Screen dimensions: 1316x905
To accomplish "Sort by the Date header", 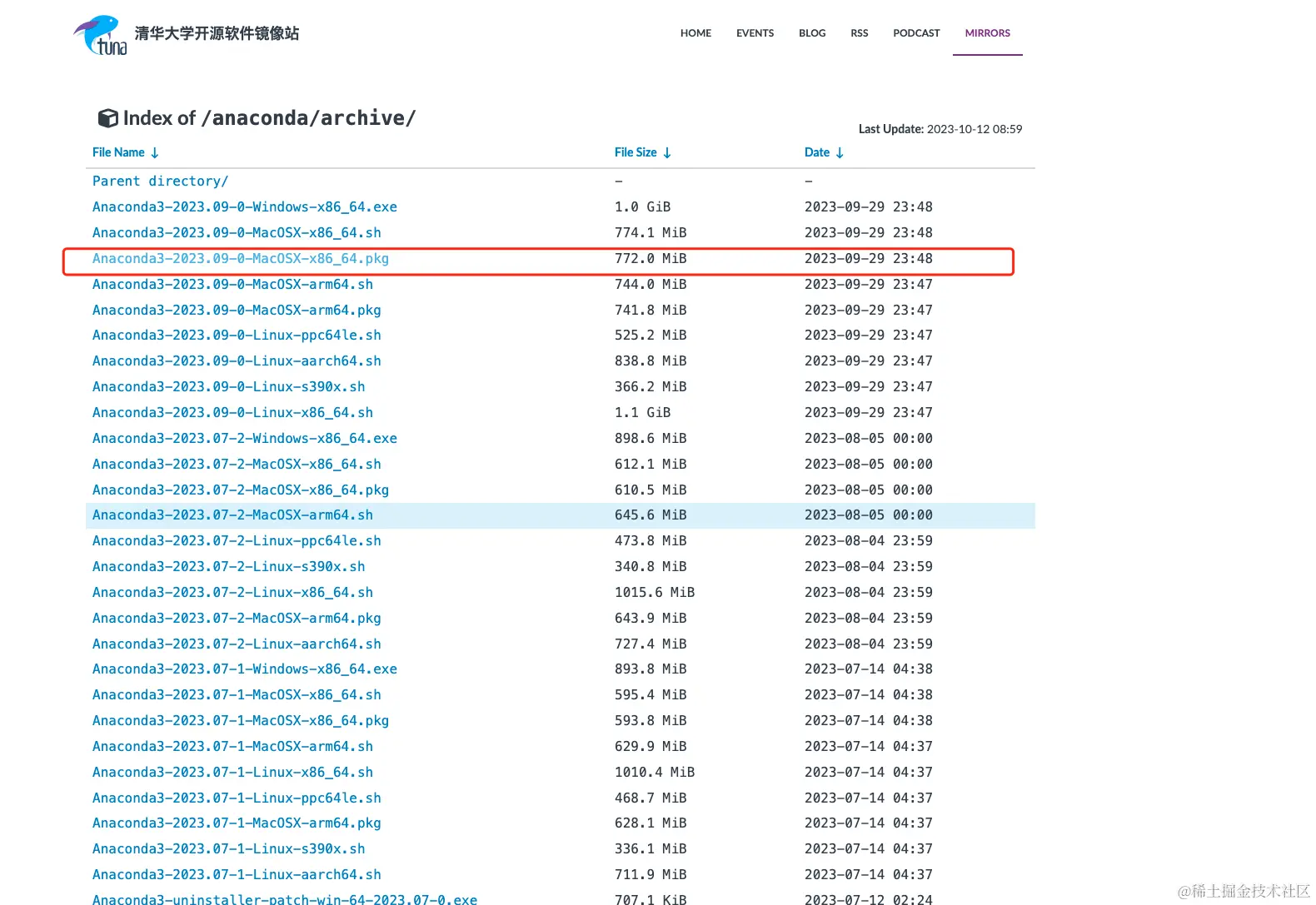I will pyautogui.click(x=817, y=152).
